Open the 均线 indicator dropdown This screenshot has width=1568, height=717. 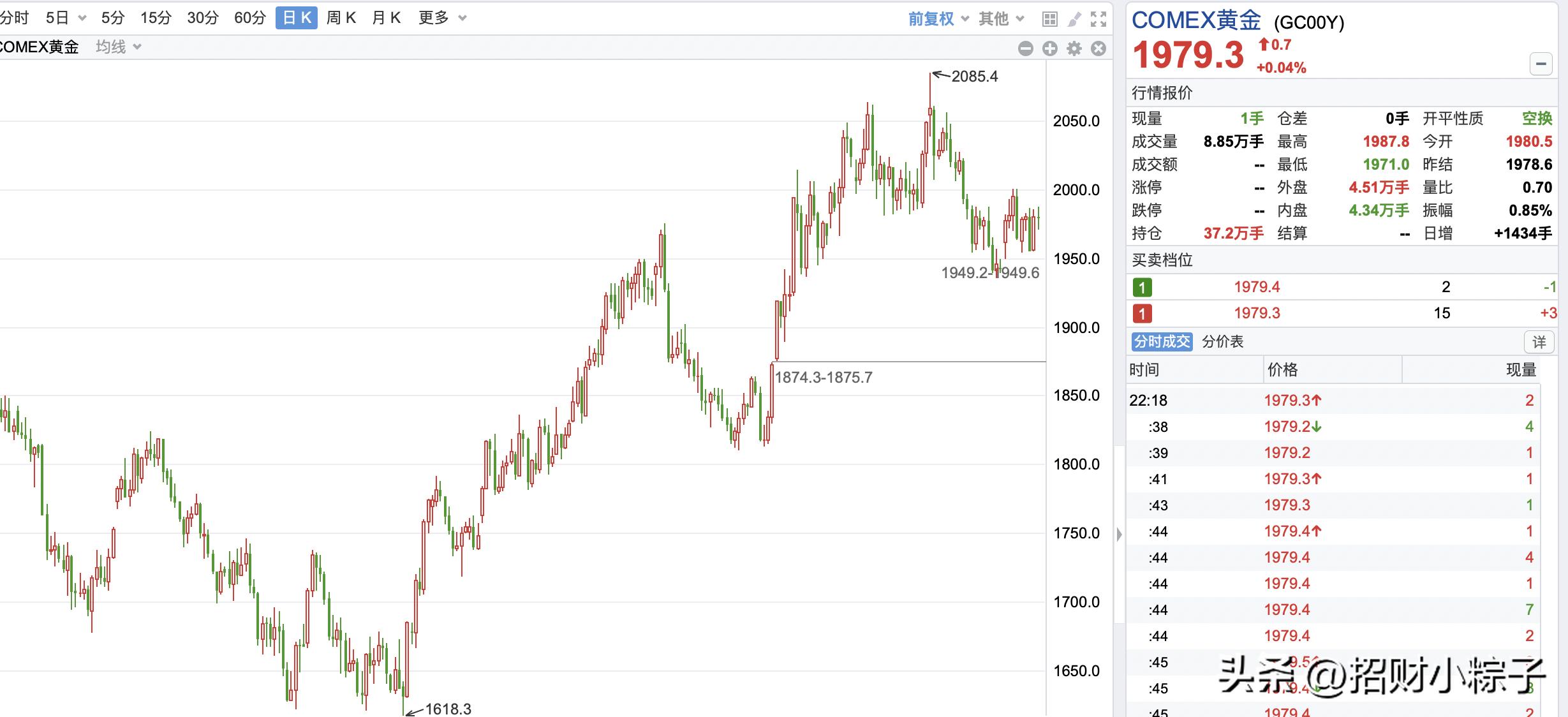pyautogui.click(x=118, y=47)
